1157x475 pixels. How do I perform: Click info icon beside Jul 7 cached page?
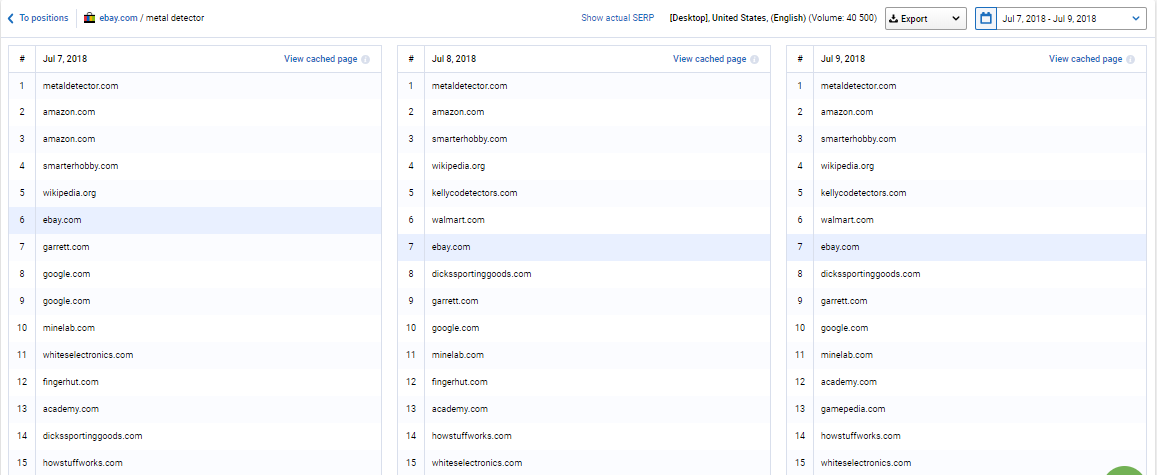[365, 60]
